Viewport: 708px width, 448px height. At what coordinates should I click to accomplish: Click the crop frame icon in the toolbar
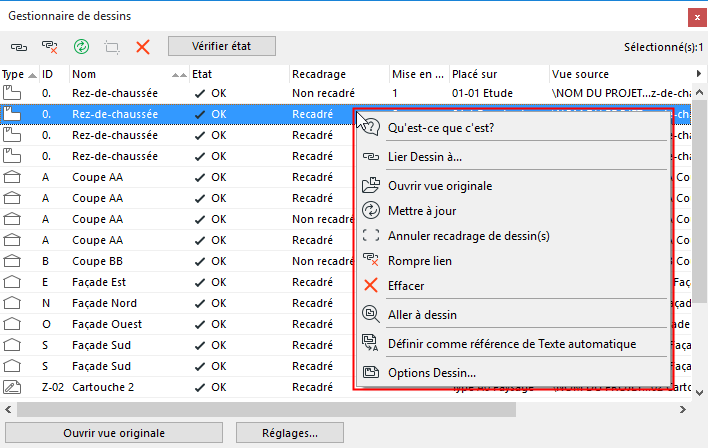coord(112,46)
